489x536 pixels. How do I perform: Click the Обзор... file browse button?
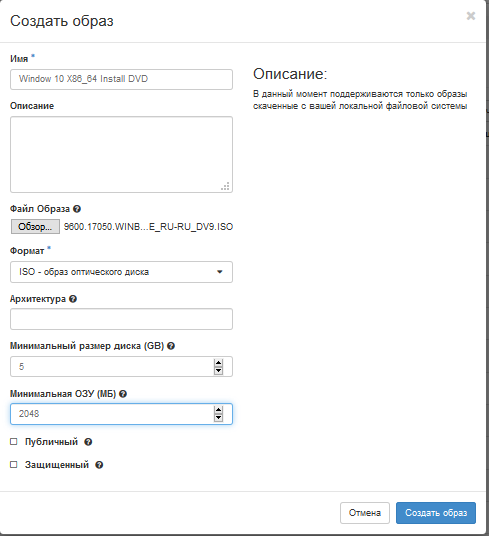click(35, 227)
